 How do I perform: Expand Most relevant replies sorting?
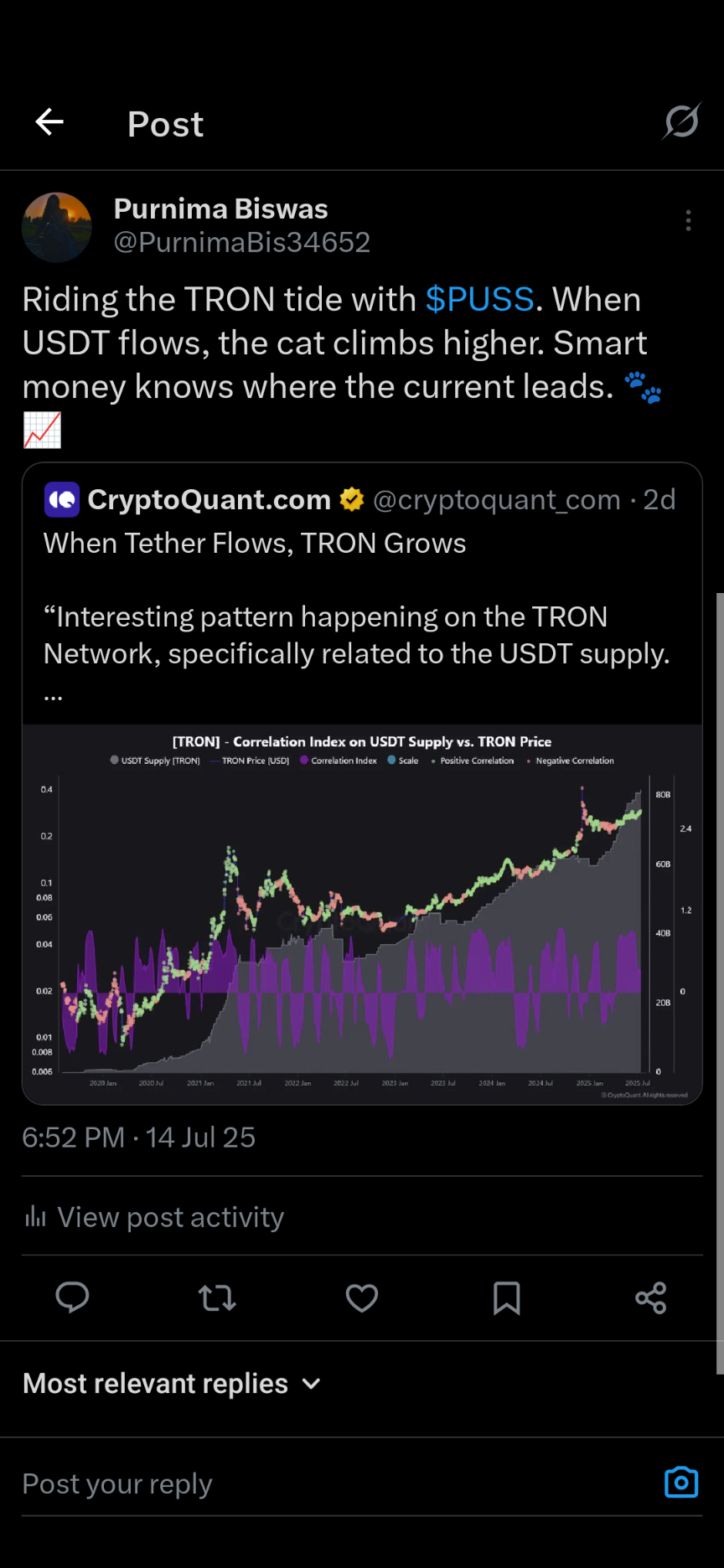click(172, 1383)
